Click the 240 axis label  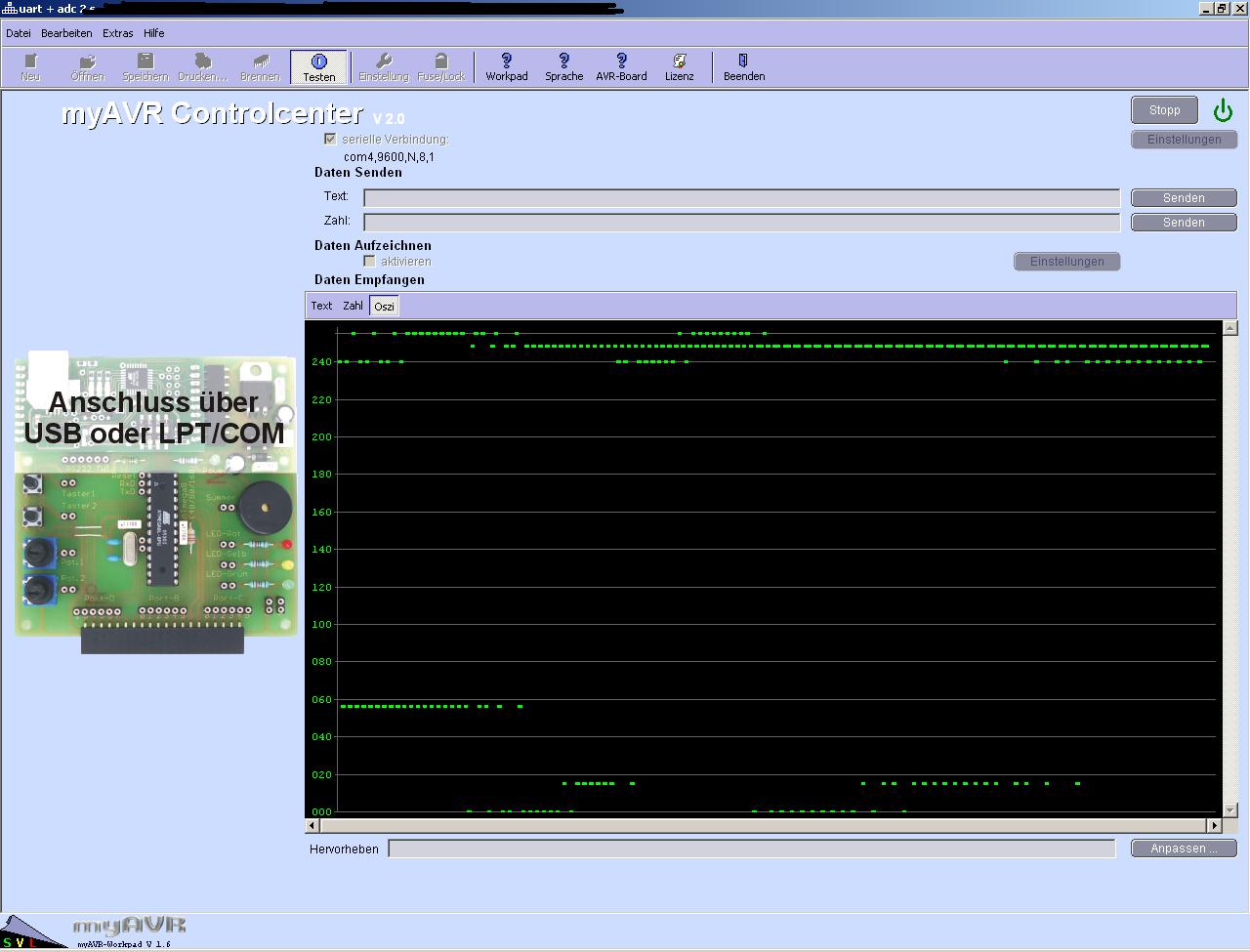(x=321, y=362)
